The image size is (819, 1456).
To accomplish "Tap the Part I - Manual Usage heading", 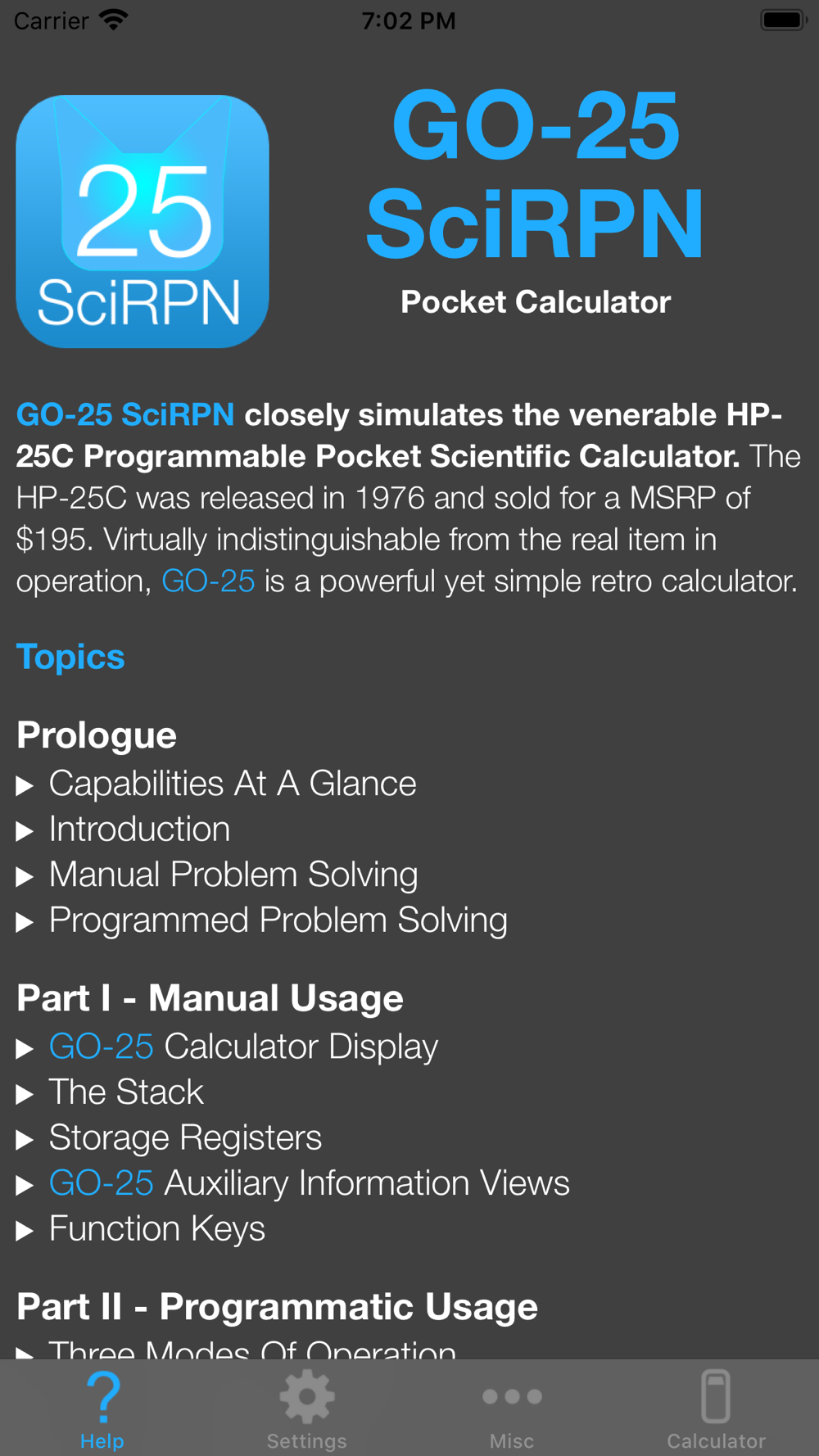I will [210, 997].
